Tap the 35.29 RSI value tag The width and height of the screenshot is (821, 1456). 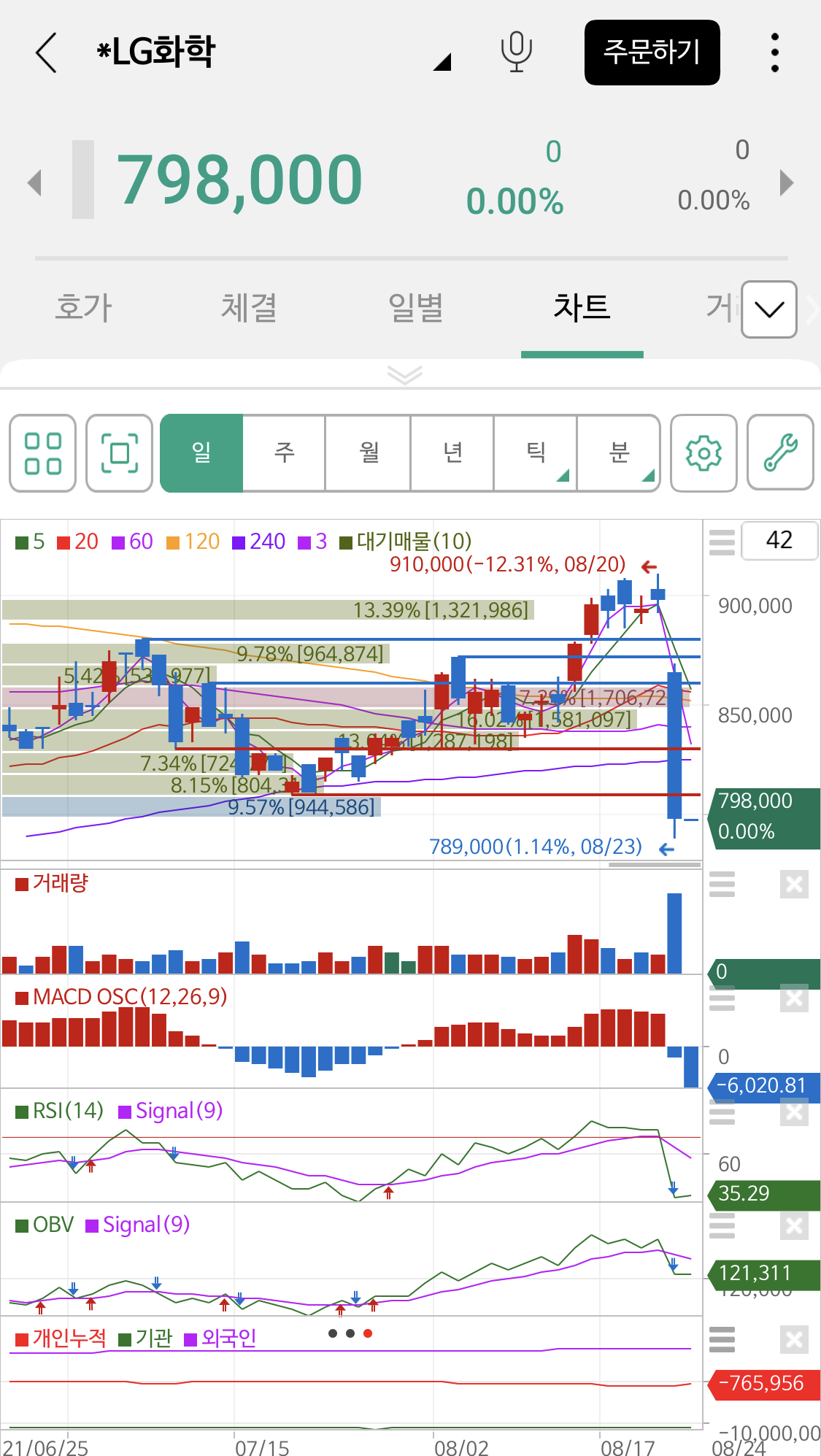click(763, 1194)
